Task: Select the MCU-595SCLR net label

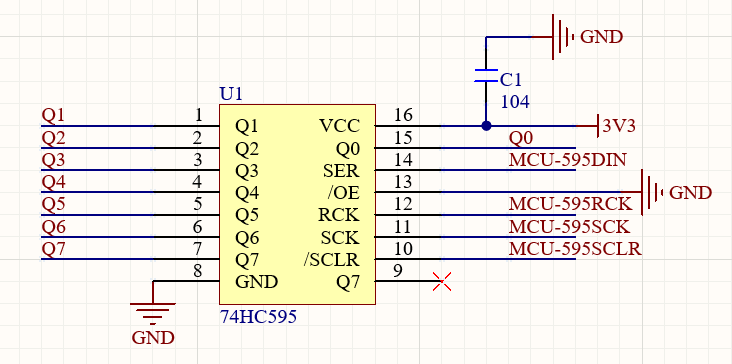Action: click(x=575, y=249)
